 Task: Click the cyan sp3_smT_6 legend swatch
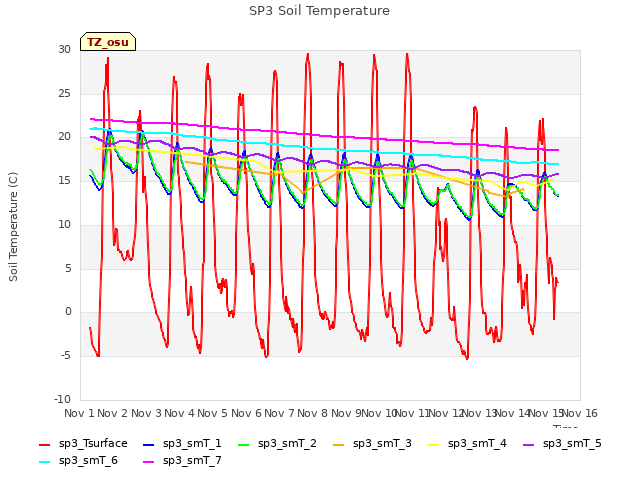(x=44, y=462)
